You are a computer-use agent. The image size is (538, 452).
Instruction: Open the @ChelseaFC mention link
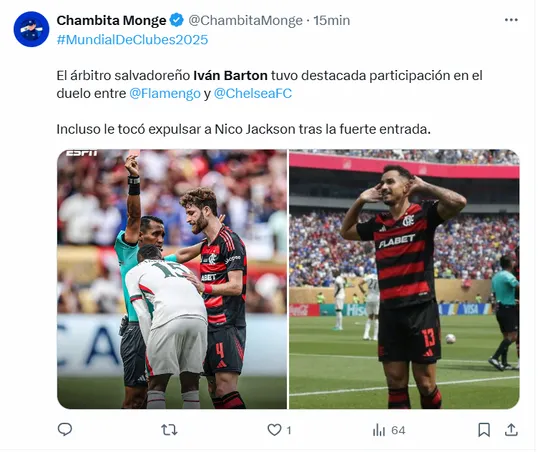click(x=253, y=93)
